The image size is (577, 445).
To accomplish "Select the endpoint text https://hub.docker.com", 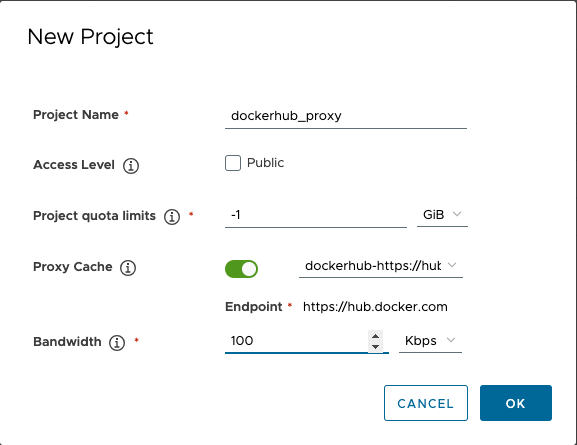I will 375,307.
